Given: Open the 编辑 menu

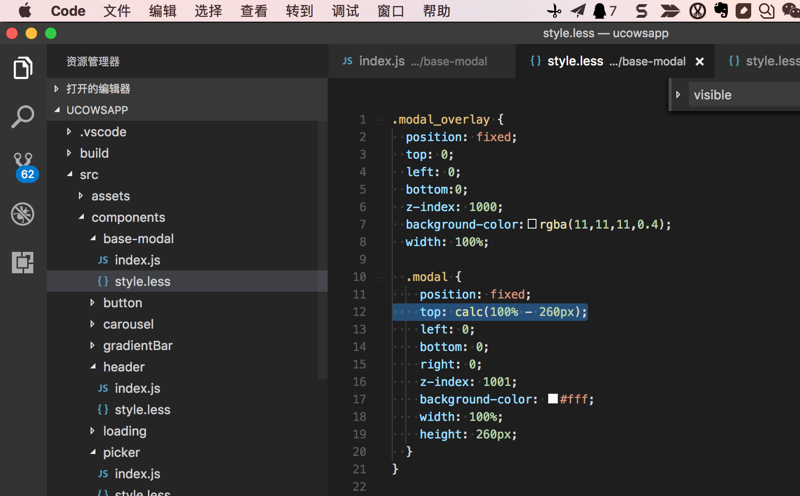Looking at the screenshot, I should pyautogui.click(x=163, y=11).
